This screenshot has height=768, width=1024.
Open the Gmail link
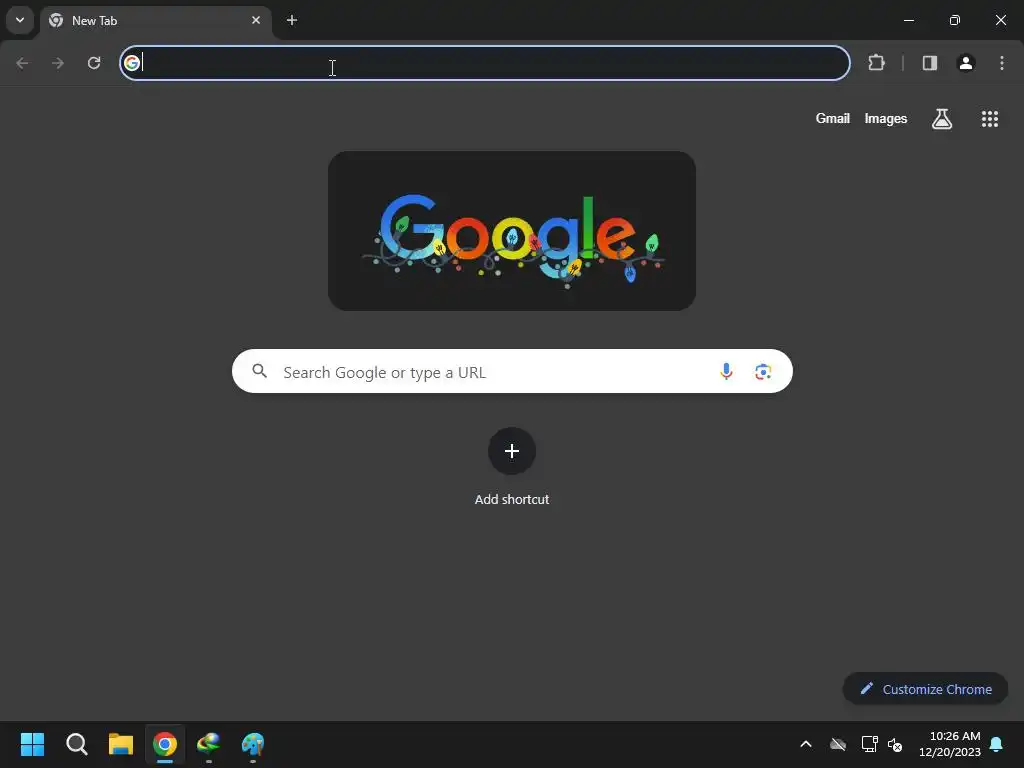click(833, 118)
